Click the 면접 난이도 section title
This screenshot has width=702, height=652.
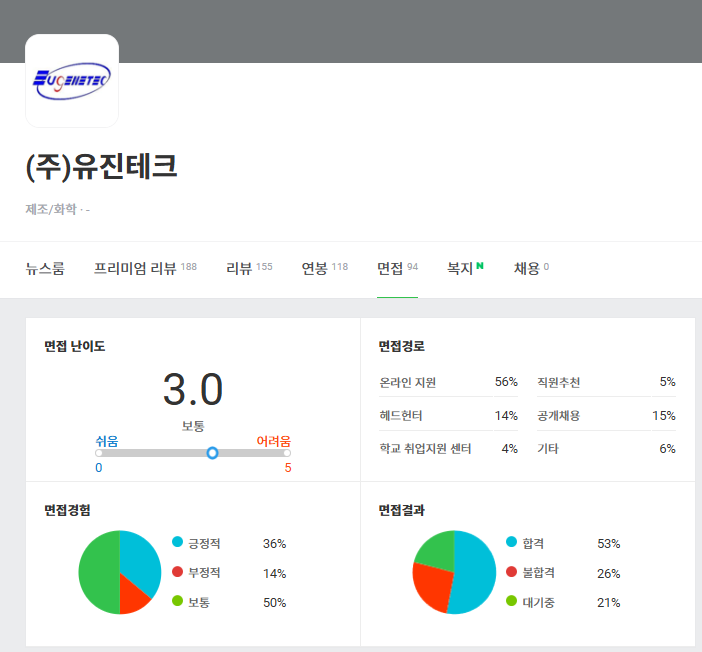(x=75, y=346)
